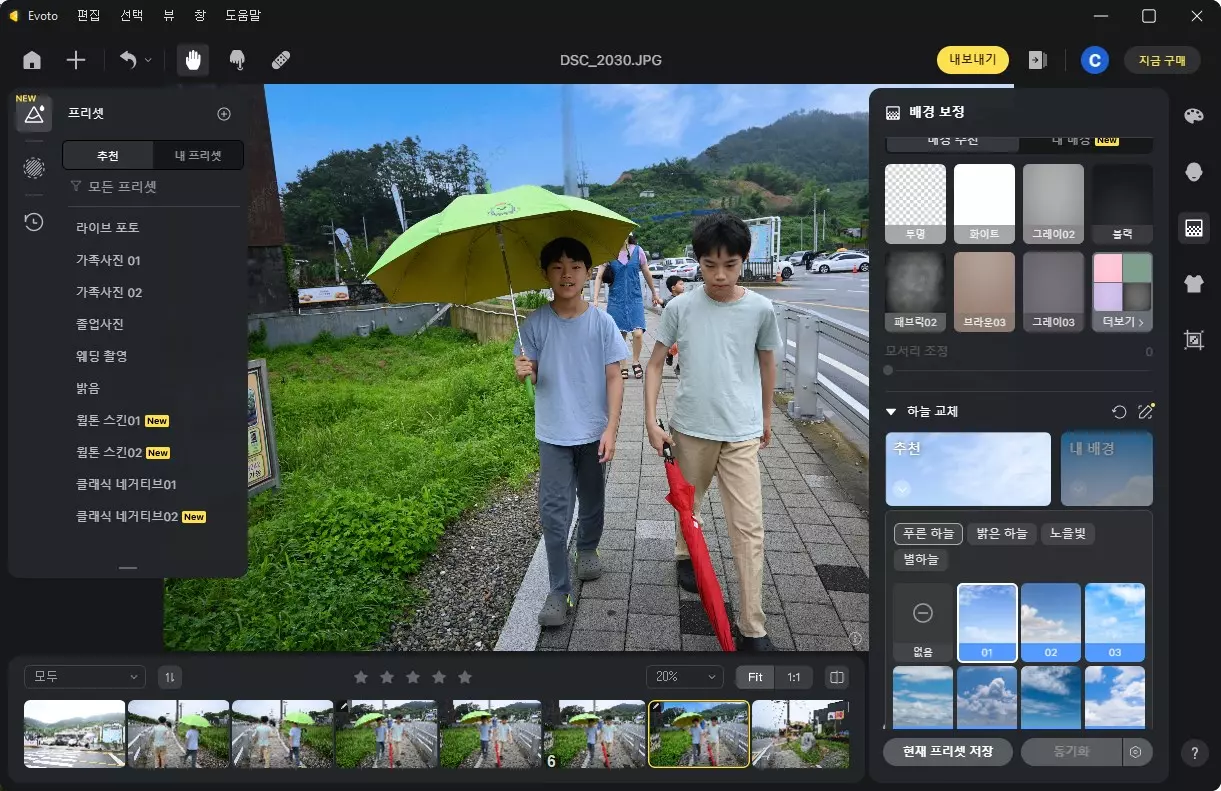Open the presets panel icon marked NEW
The height and width of the screenshot is (791, 1221).
[x=34, y=114]
